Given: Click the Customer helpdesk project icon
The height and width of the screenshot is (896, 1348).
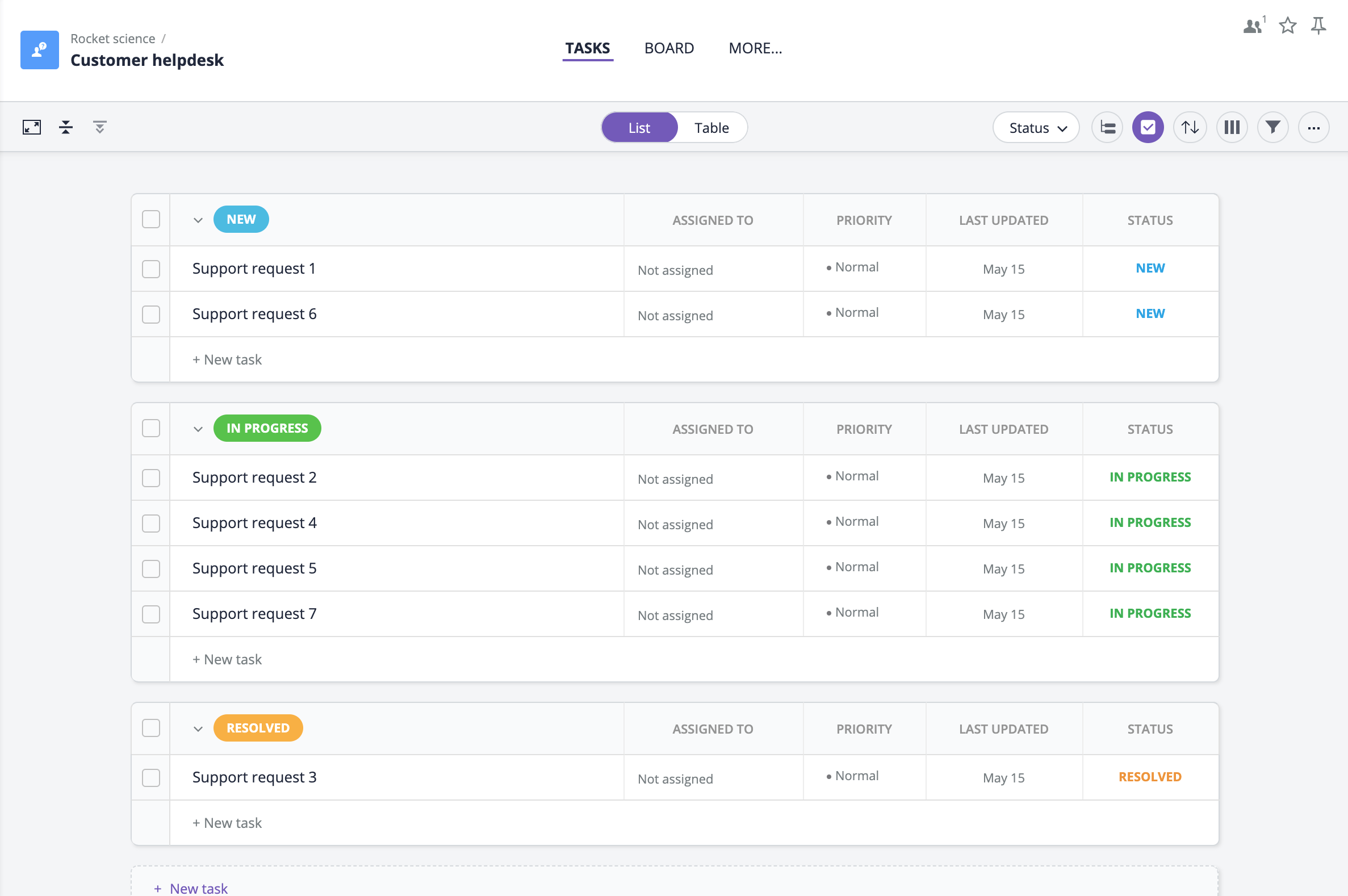Looking at the screenshot, I should click(39, 50).
